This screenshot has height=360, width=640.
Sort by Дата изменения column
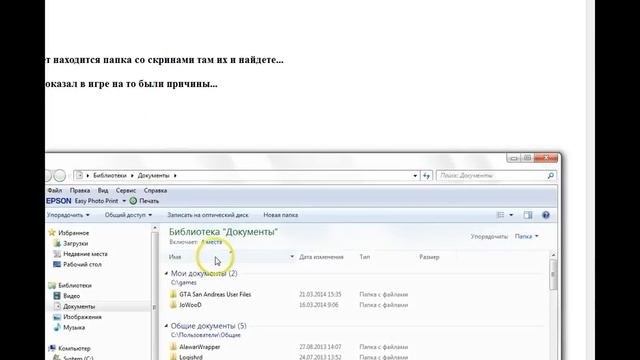click(321, 257)
